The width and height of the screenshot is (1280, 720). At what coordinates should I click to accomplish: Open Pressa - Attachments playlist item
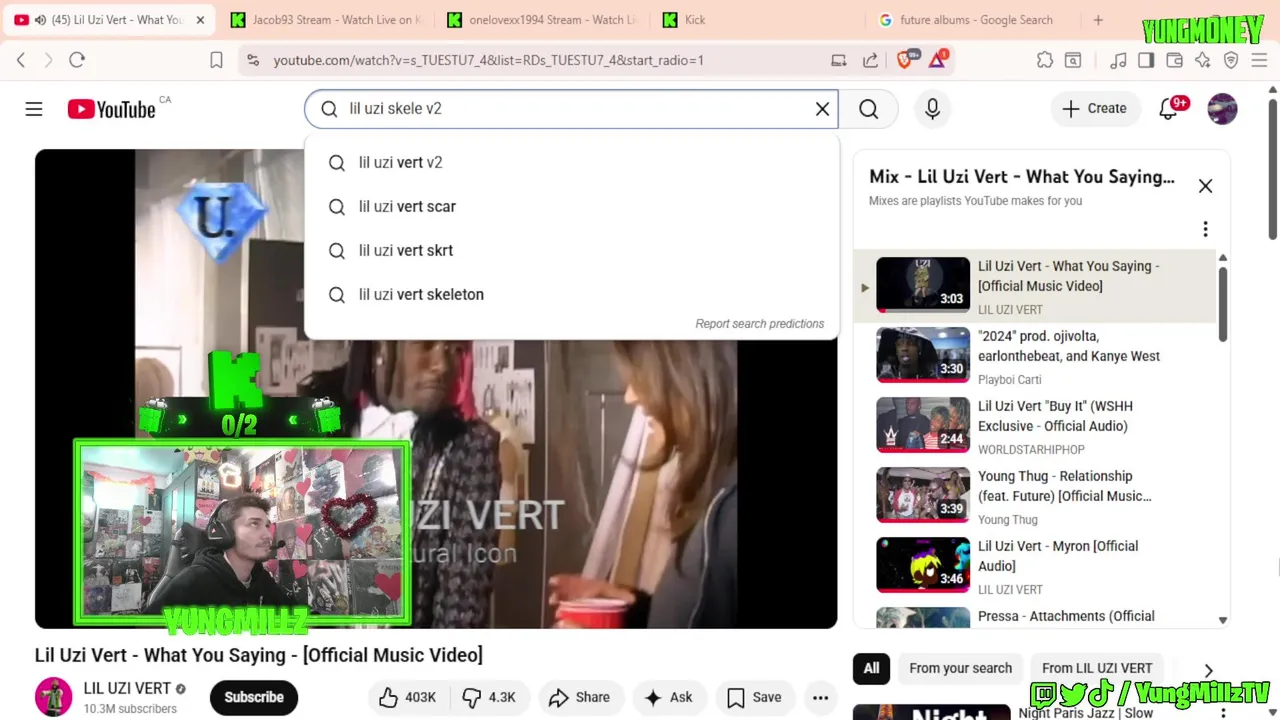click(x=1035, y=616)
